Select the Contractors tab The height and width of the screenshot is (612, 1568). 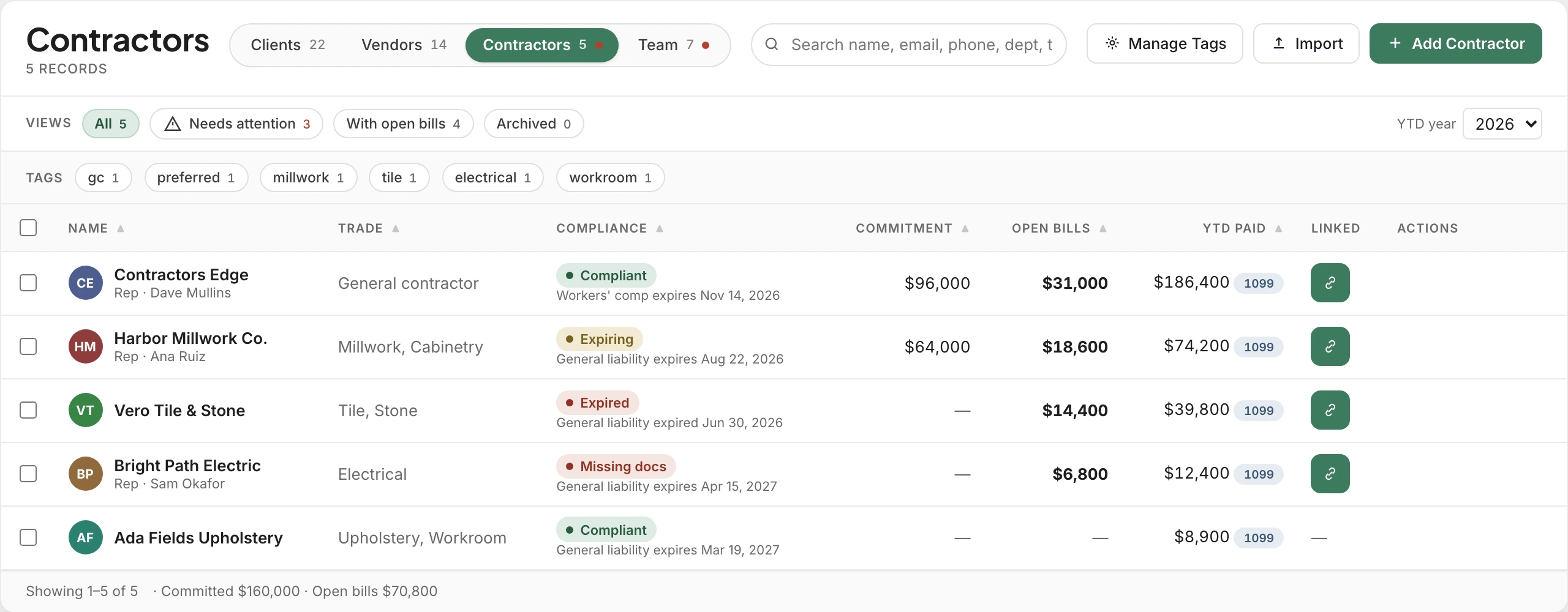pos(541,45)
